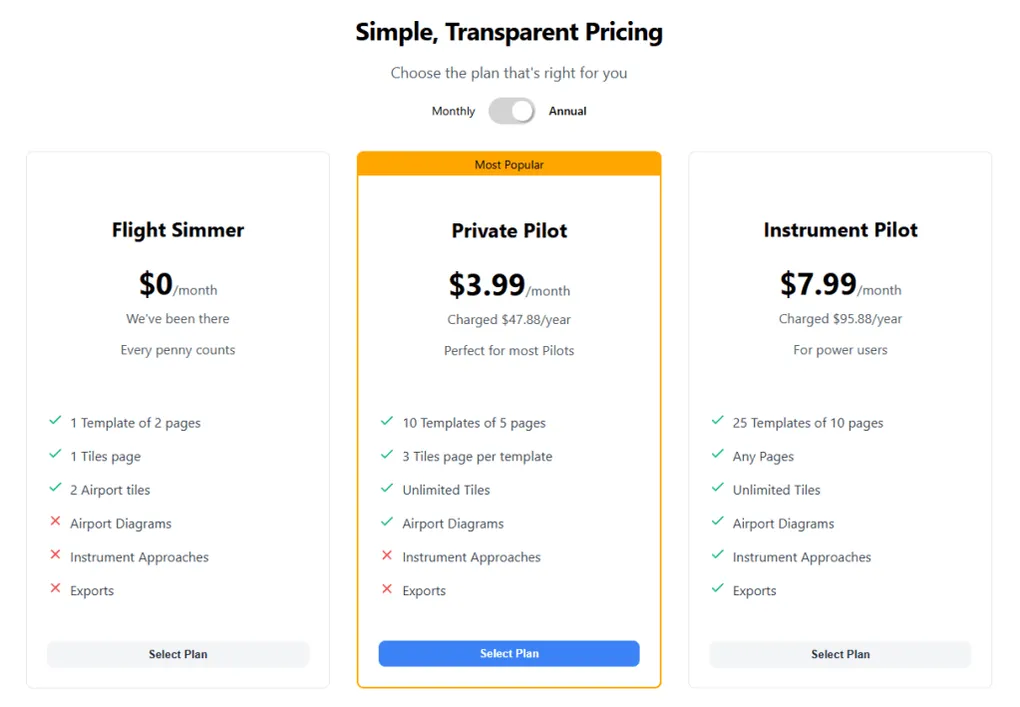Click the Private Pilot plan heading
1020x707 pixels.
pyautogui.click(x=509, y=231)
